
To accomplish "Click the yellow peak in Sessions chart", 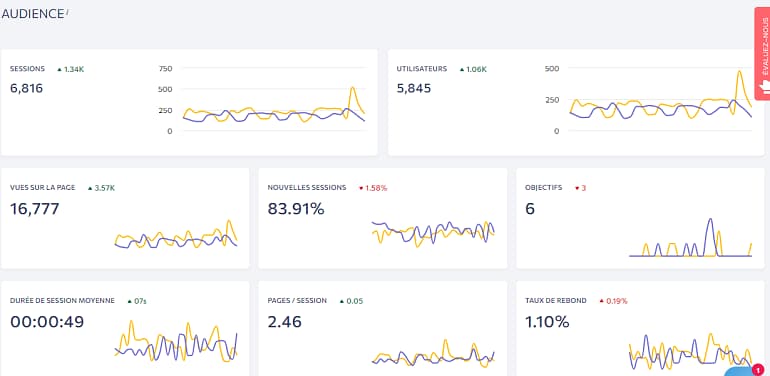I will tap(352, 89).
